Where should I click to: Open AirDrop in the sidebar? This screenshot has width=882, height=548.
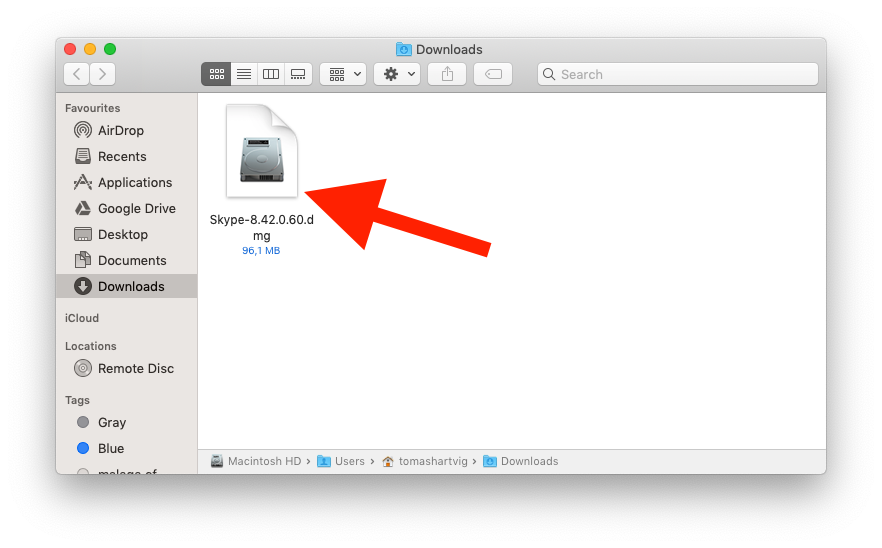click(127, 131)
